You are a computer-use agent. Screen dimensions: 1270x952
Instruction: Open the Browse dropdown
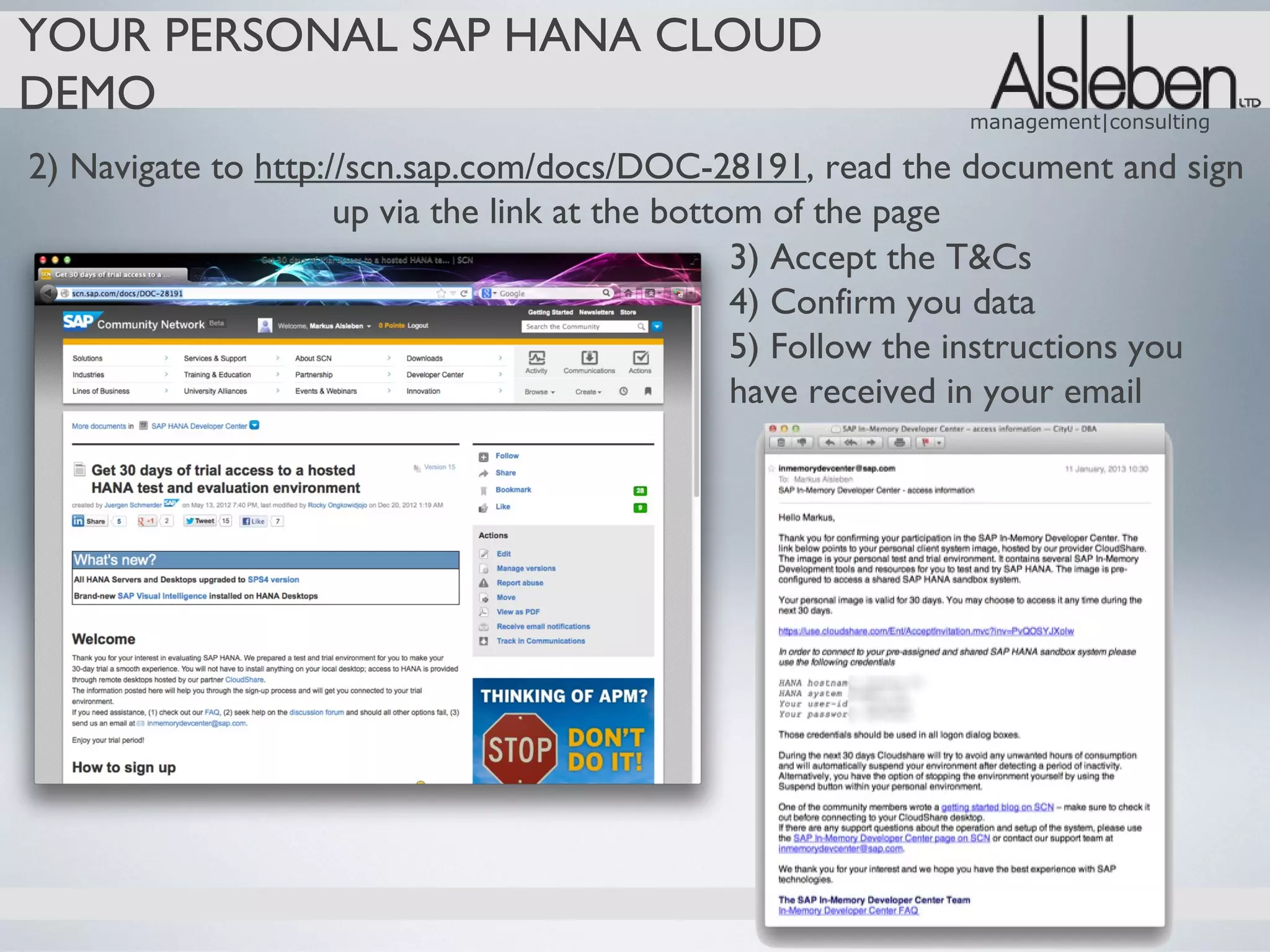click(540, 392)
